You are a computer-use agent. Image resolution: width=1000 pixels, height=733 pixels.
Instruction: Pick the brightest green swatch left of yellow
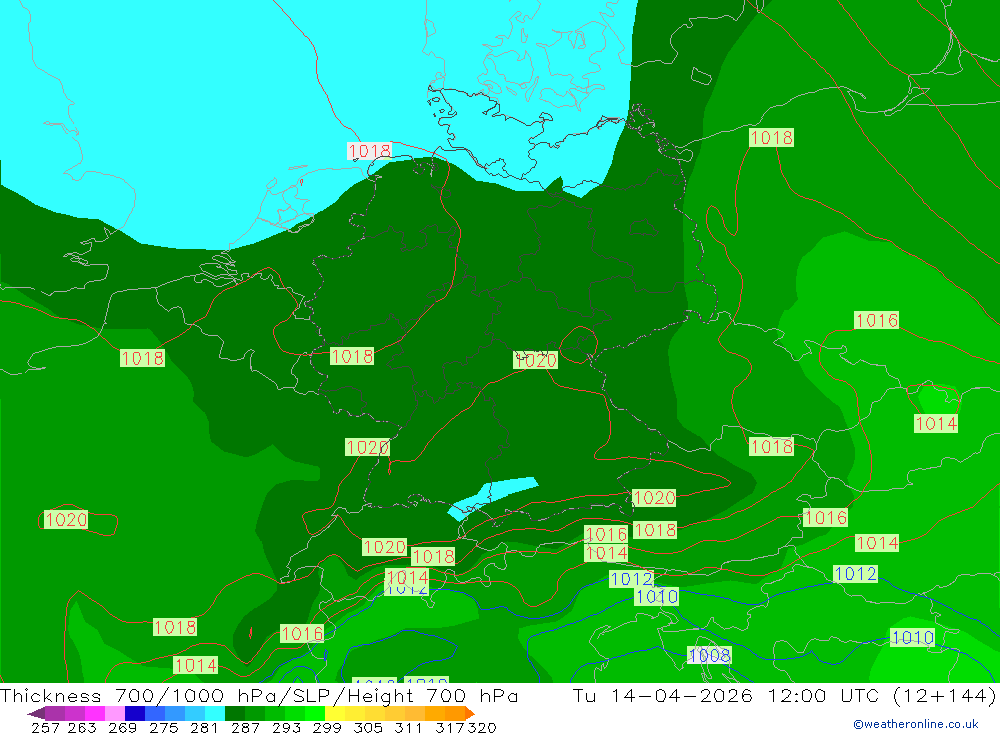click(x=315, y=713)
